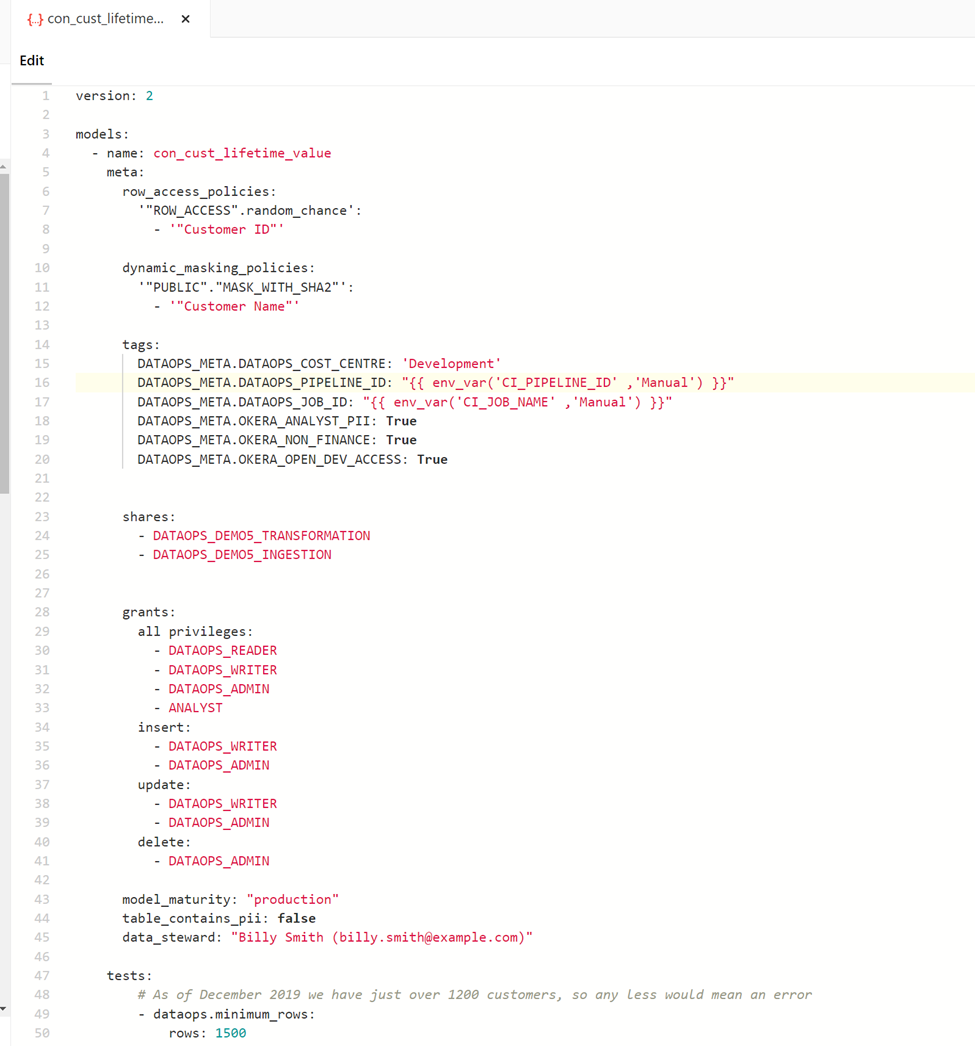This screenshot has width=975, height=1046.
Task: Click 'table_contains_pii: false' line
Action: pyautogui.click(x=219, y=919)
